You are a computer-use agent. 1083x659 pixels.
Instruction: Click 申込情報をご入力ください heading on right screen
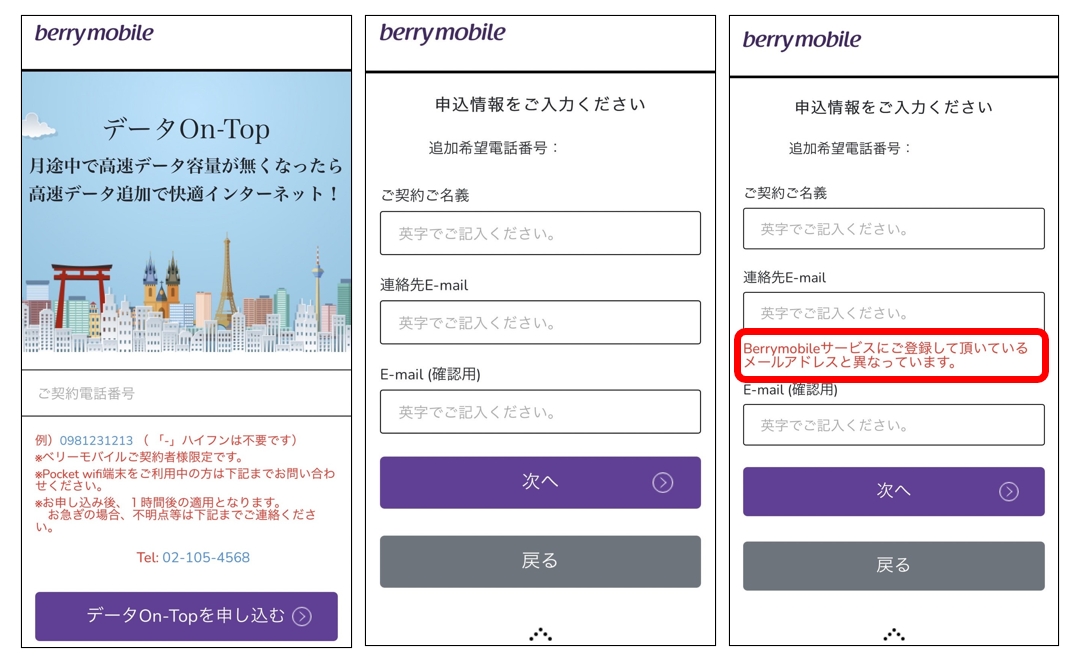[x=894, y=107]
